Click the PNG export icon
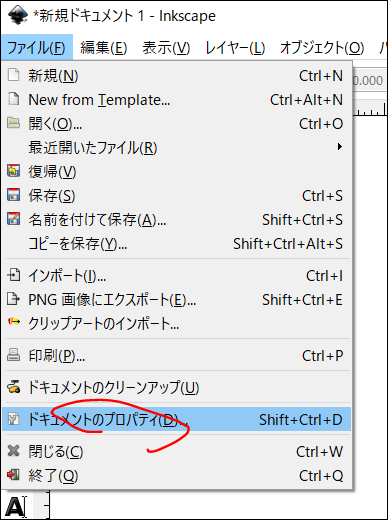 (13, 299)
